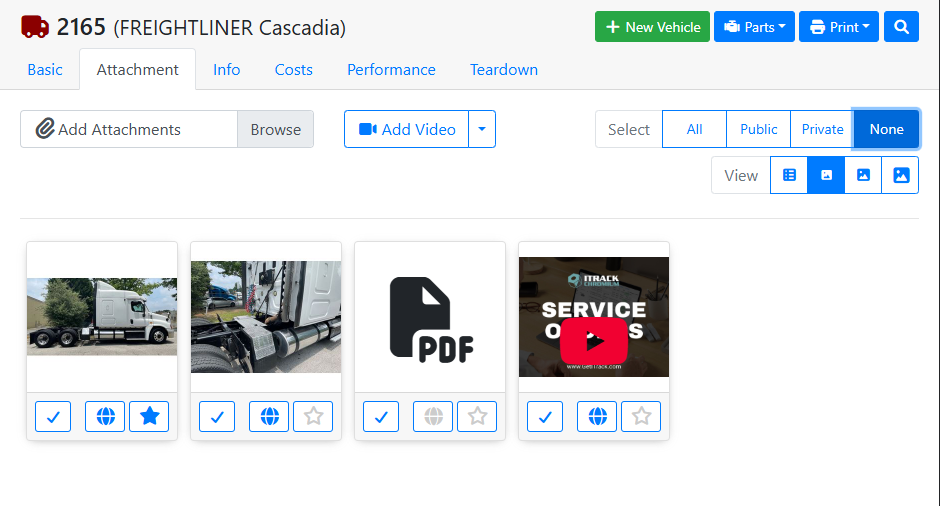Click the Add Attachments file field
Image resolution: width=940 pixels, height=506 pixels.
129,129
